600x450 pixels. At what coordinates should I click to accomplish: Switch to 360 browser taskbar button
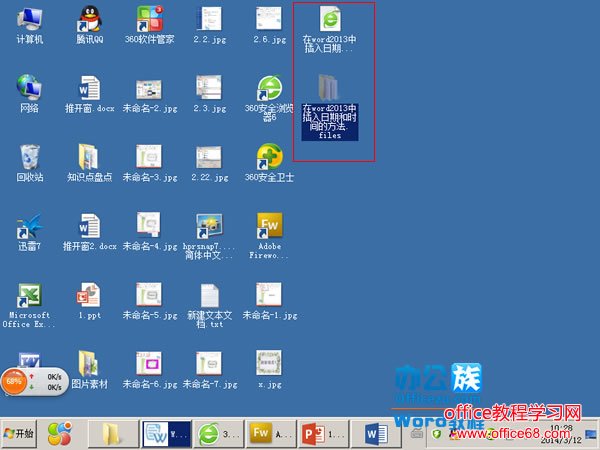click(x=218, y=434)
